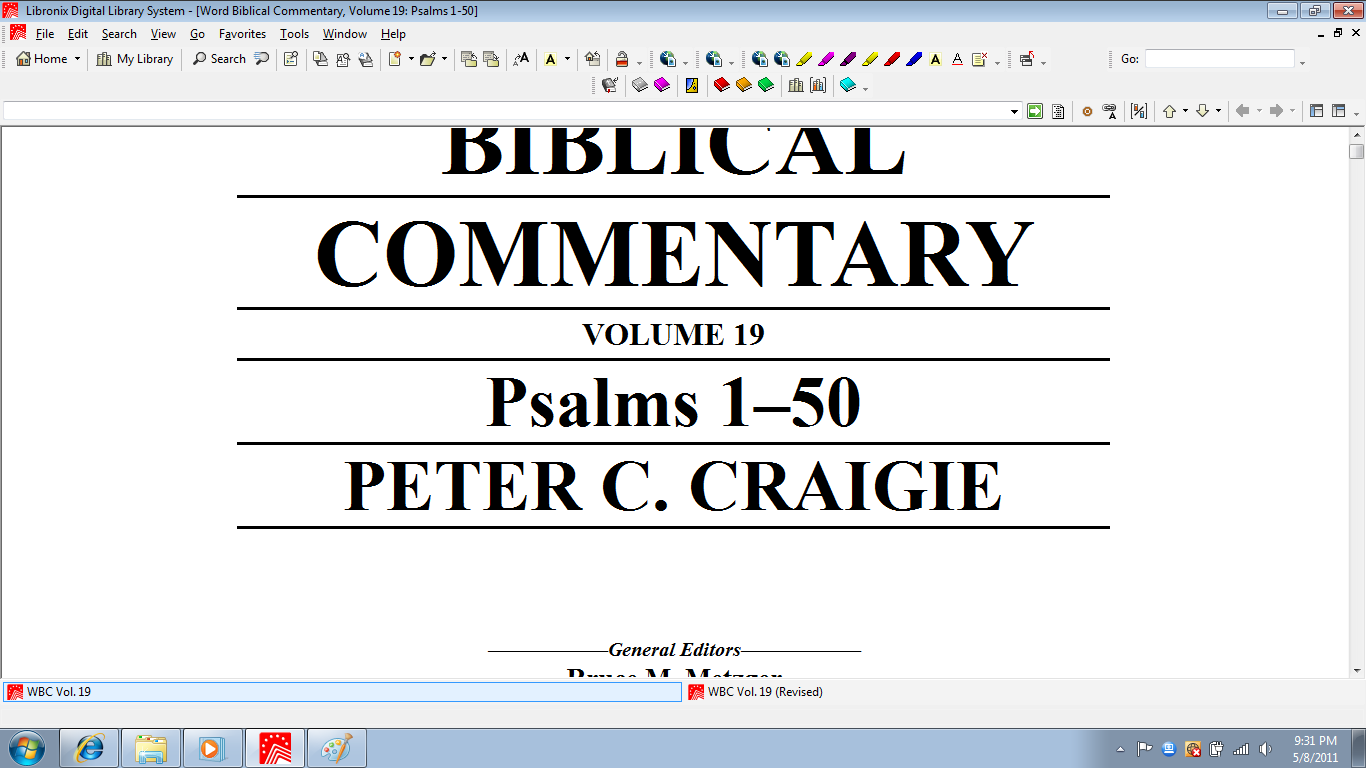
Task: Click the green Go arrow button
Action: tap(1036, 111)
